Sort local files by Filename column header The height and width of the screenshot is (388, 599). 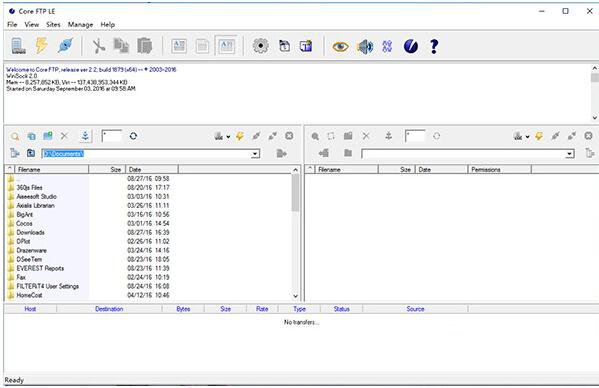coord(52,170)
